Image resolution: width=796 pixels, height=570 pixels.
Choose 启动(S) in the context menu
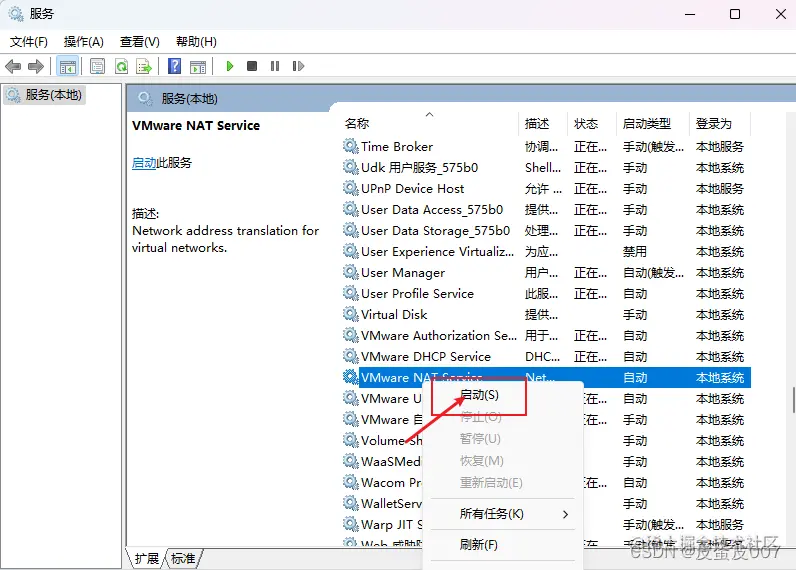click(479, 395)
